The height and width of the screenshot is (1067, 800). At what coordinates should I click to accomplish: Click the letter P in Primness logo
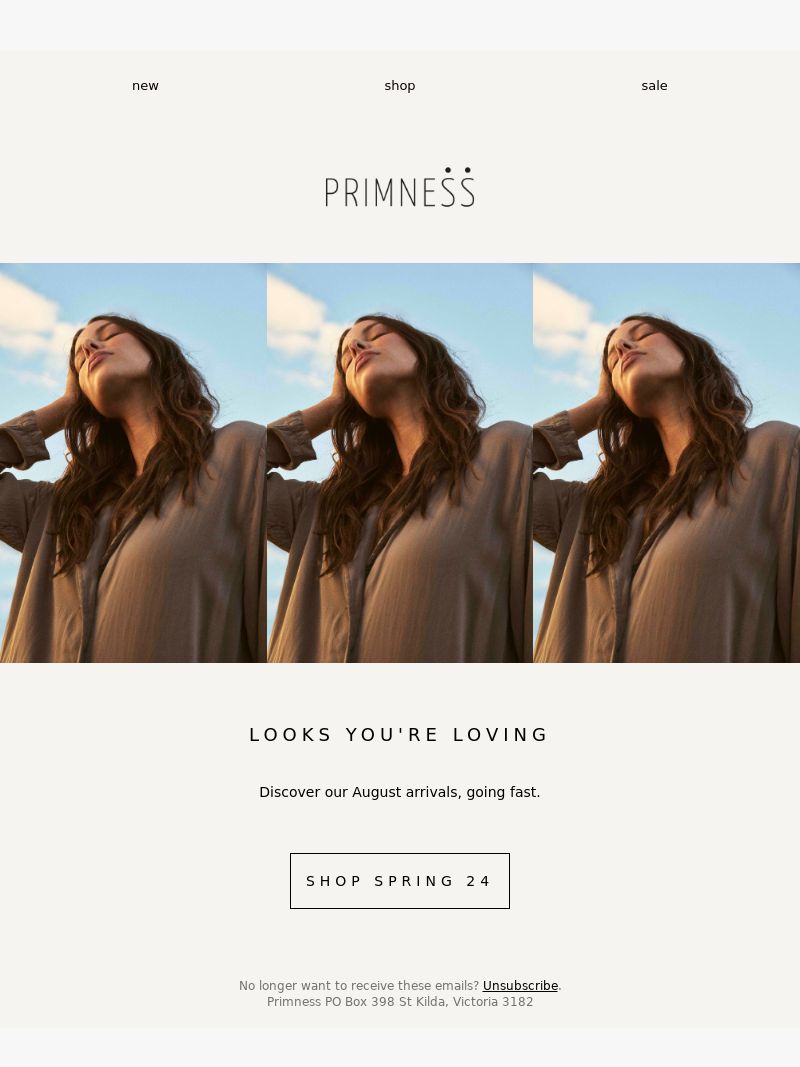coord(331,193)
